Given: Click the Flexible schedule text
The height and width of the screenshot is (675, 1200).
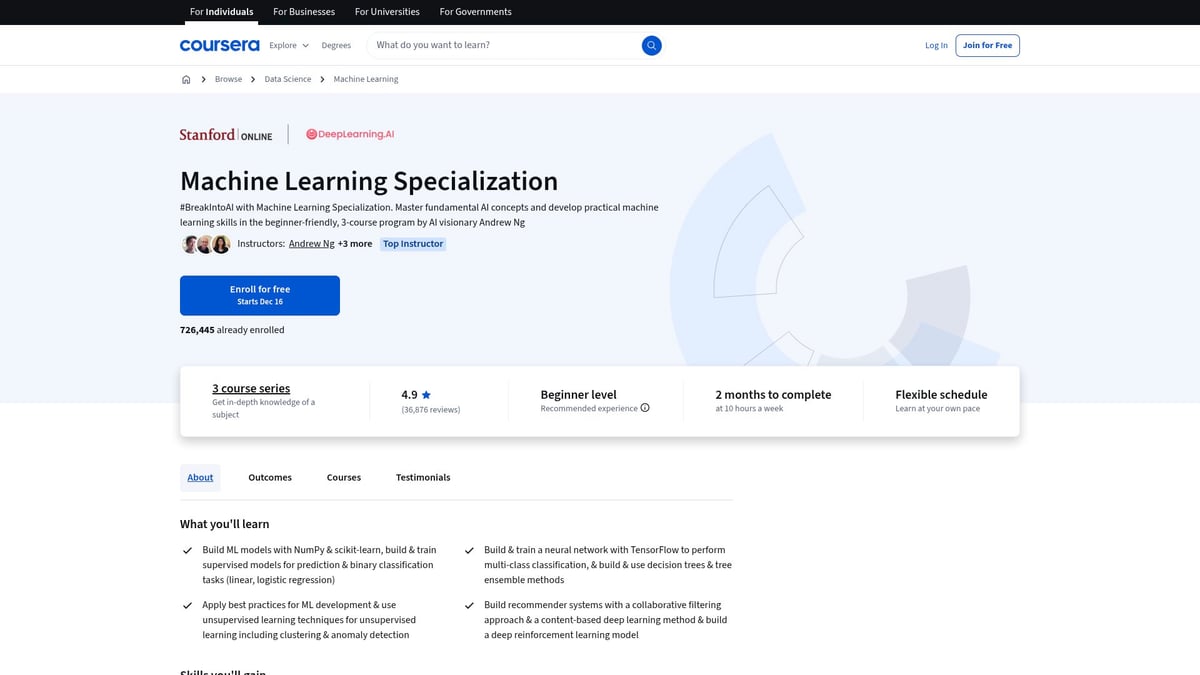Looking at the screenshot, I should tap(941, 395).
